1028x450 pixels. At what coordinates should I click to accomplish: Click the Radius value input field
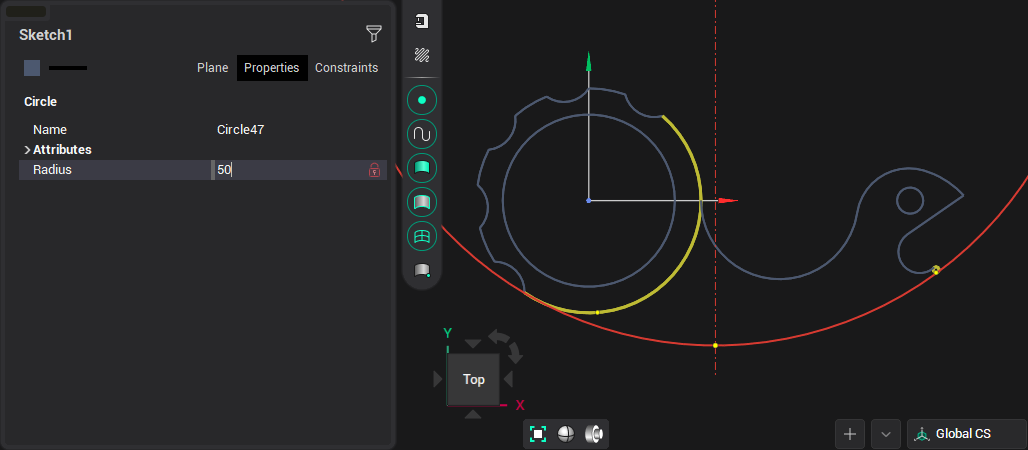[288, 170]
